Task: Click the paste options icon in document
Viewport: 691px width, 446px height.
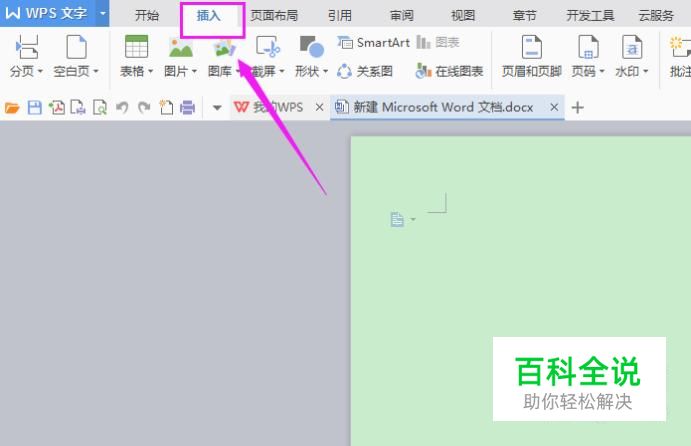Action: tap(397, 219)
